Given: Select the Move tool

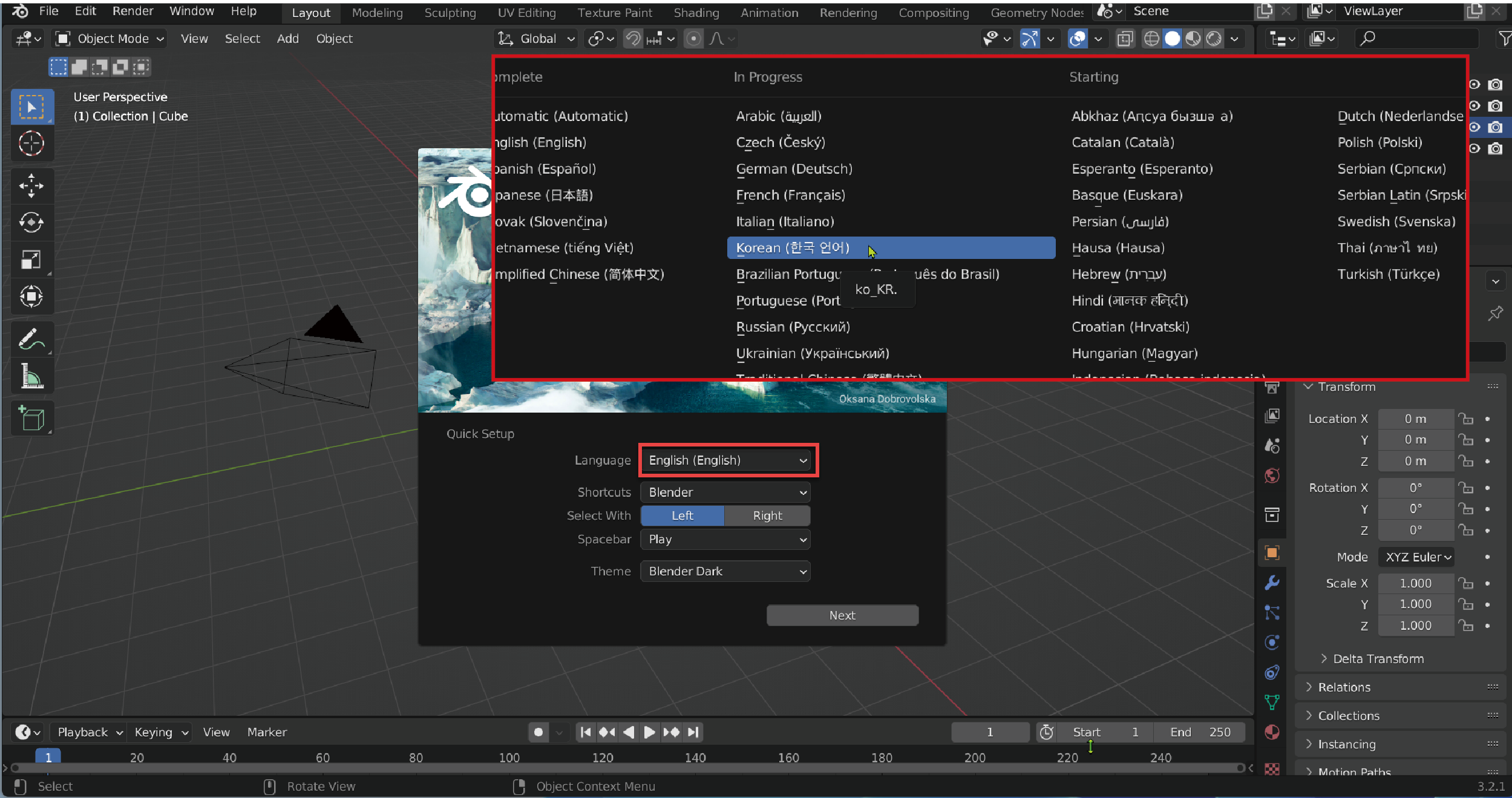Looking at the screenshot, I should (31, 186).
